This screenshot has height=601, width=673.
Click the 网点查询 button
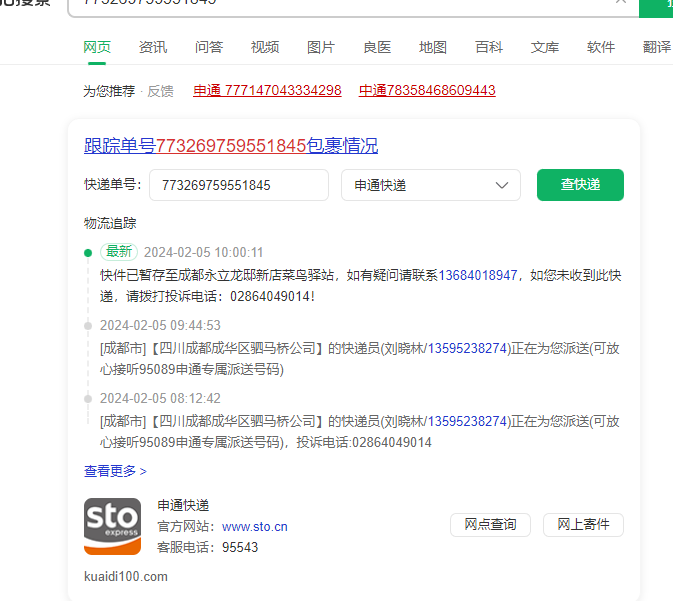(490, 525)
